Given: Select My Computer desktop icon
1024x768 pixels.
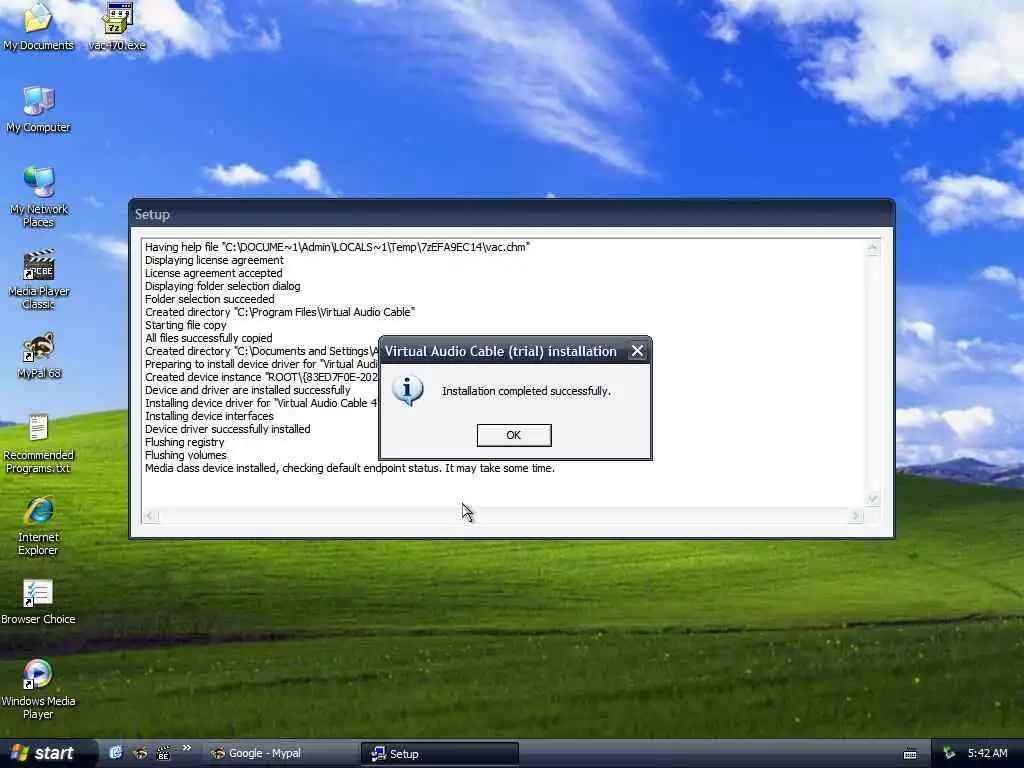Looking at the screenshot, I should point(39,110).
